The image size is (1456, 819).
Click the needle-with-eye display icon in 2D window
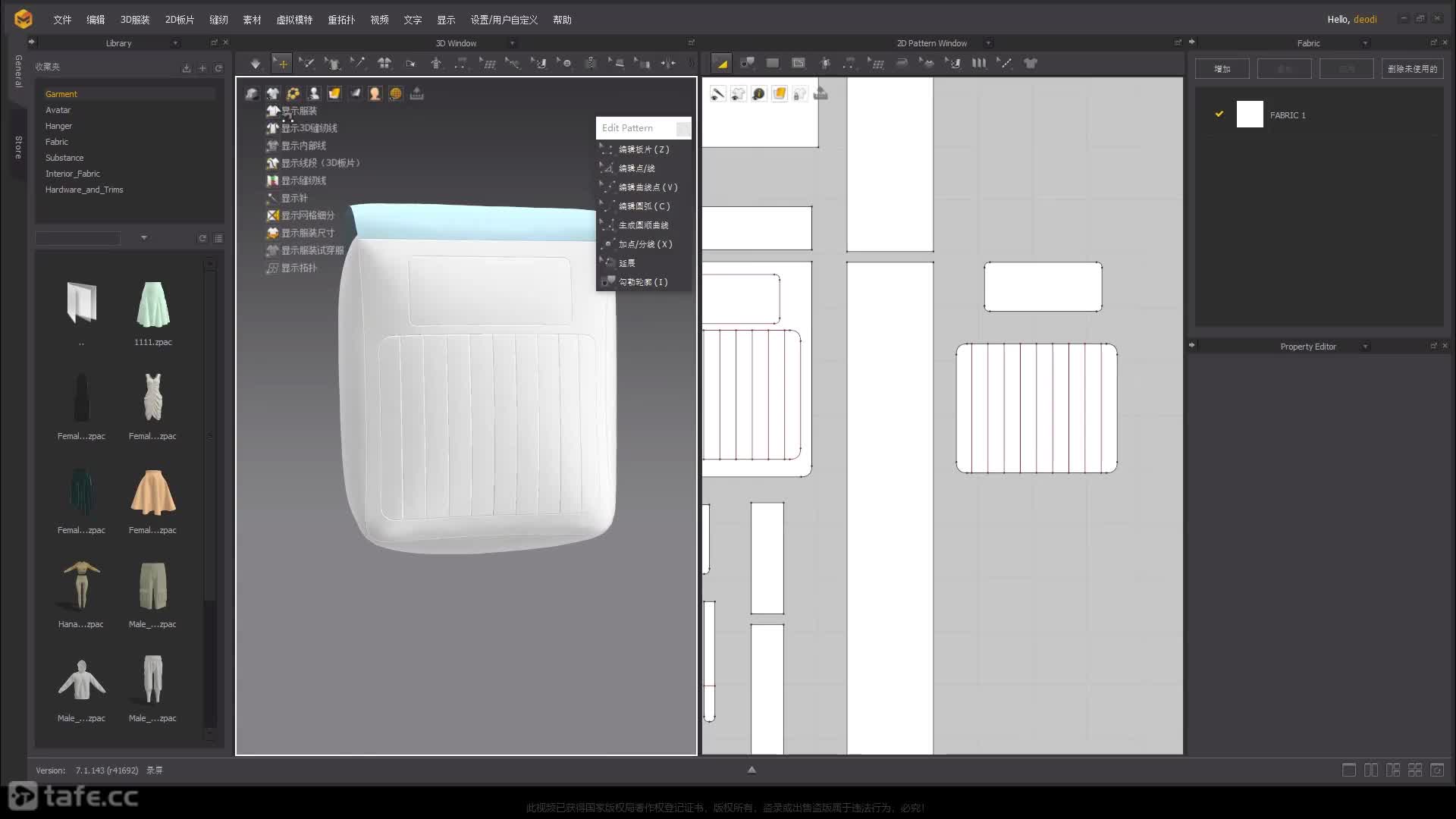coord(717,94)
